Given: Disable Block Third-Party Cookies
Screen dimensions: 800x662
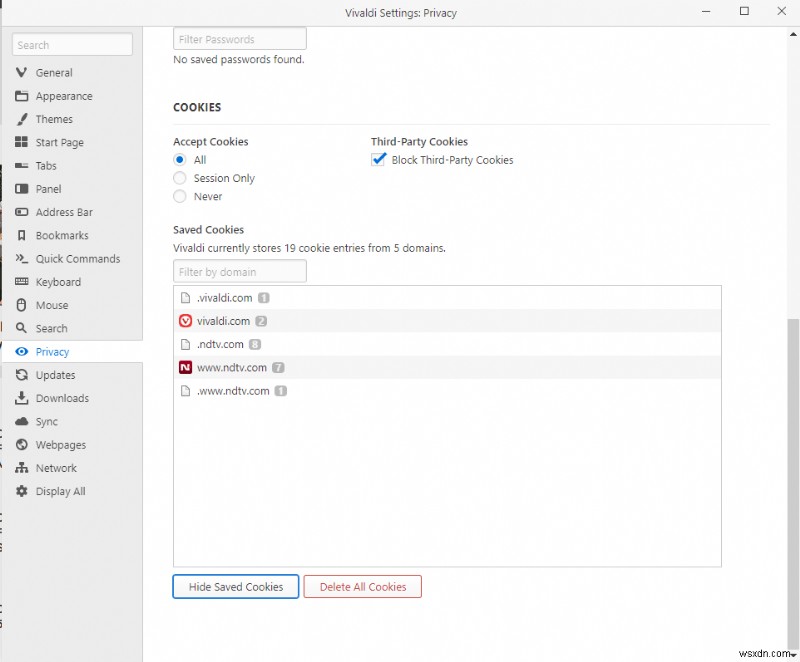Looking at the screenshot, I should [x=378, y=159].
